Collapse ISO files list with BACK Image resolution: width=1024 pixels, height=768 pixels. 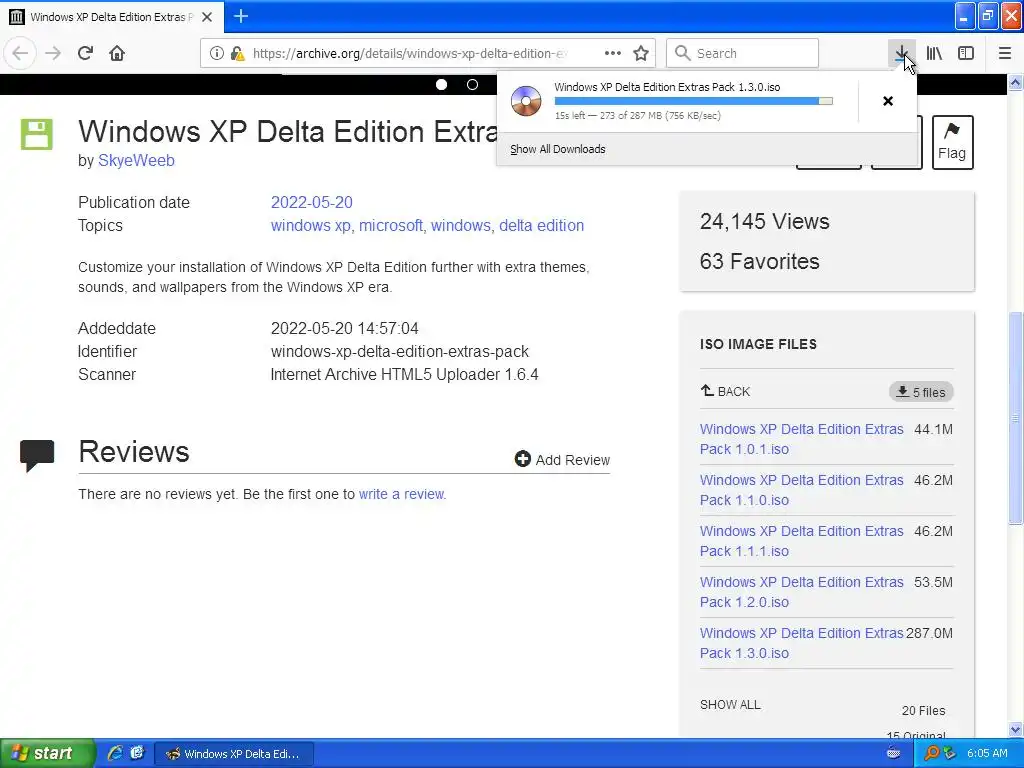coord(726,391)
